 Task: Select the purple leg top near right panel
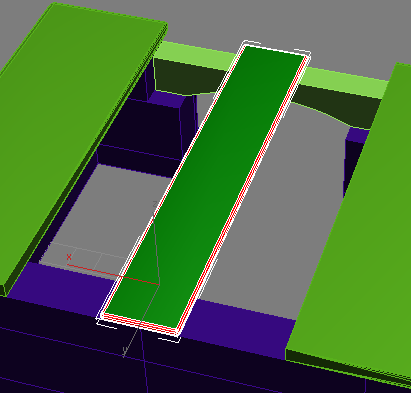pos(357,136)
